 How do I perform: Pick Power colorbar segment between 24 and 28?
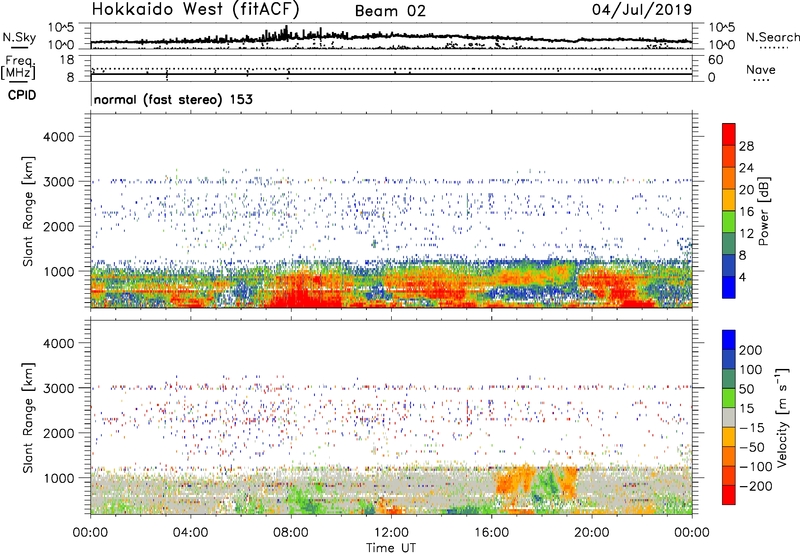[x=729, y=156]
